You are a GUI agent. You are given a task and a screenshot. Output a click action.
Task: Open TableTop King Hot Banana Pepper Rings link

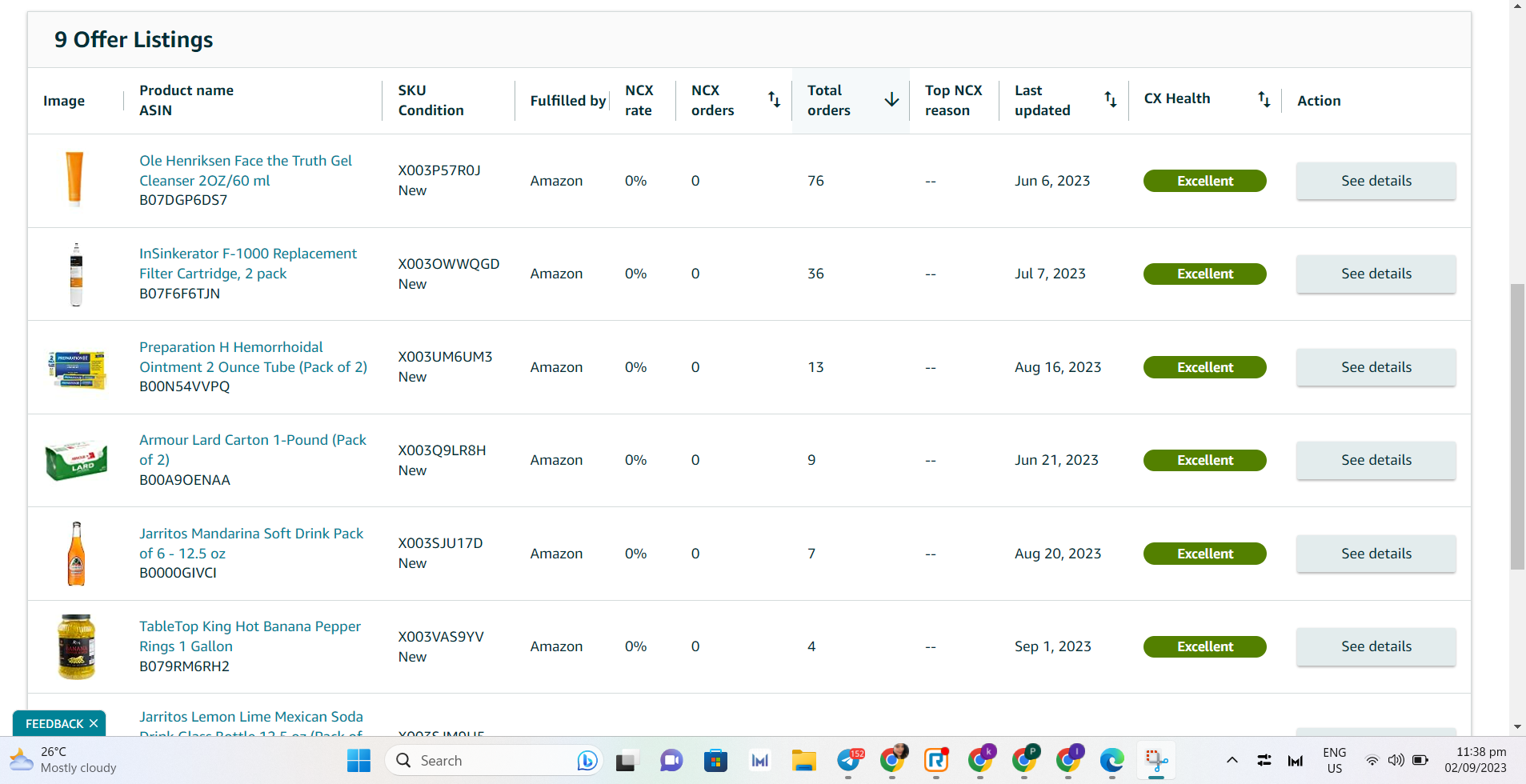coord(250,636)
